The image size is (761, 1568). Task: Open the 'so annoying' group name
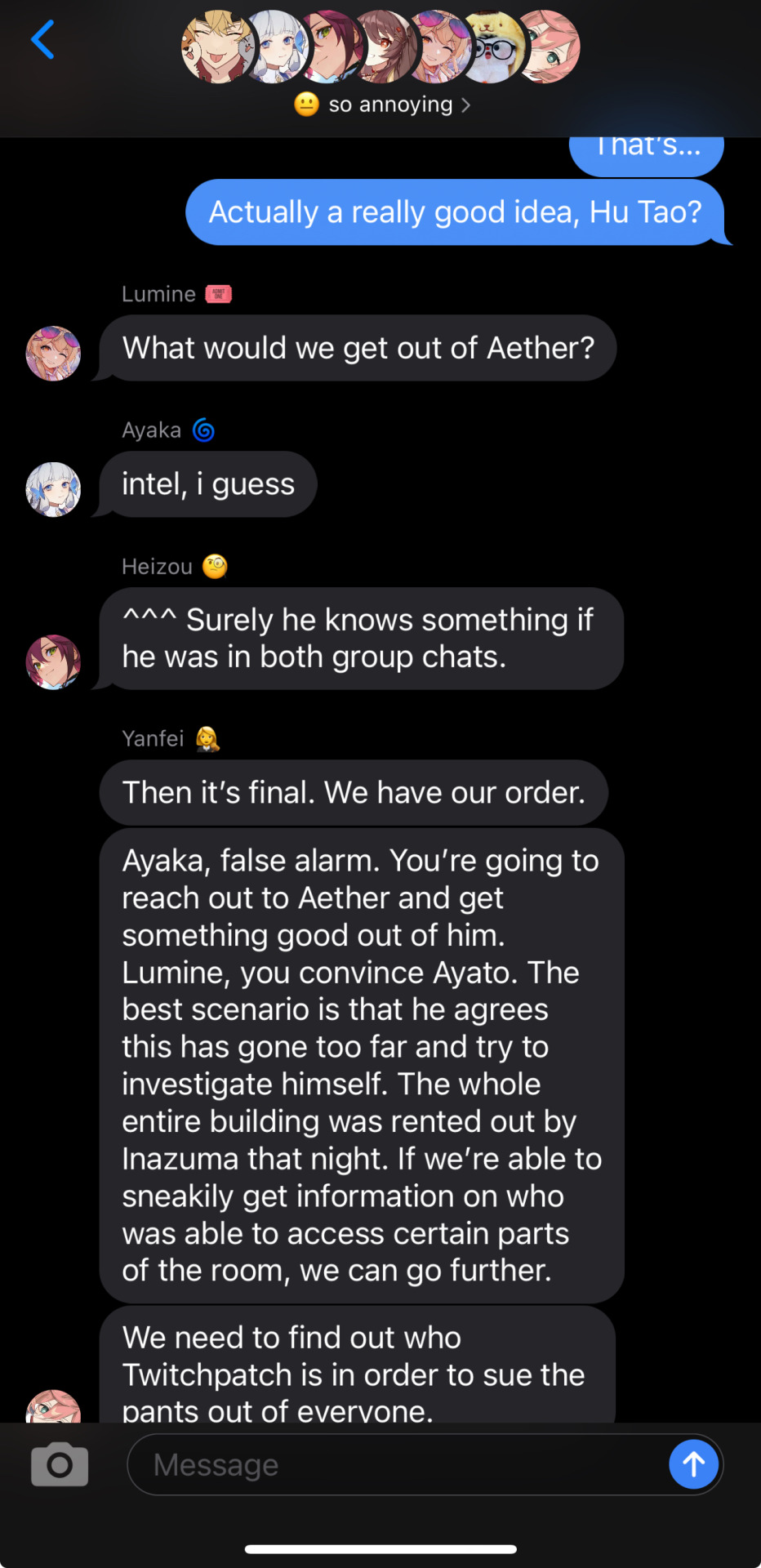(x=390, y=105)
